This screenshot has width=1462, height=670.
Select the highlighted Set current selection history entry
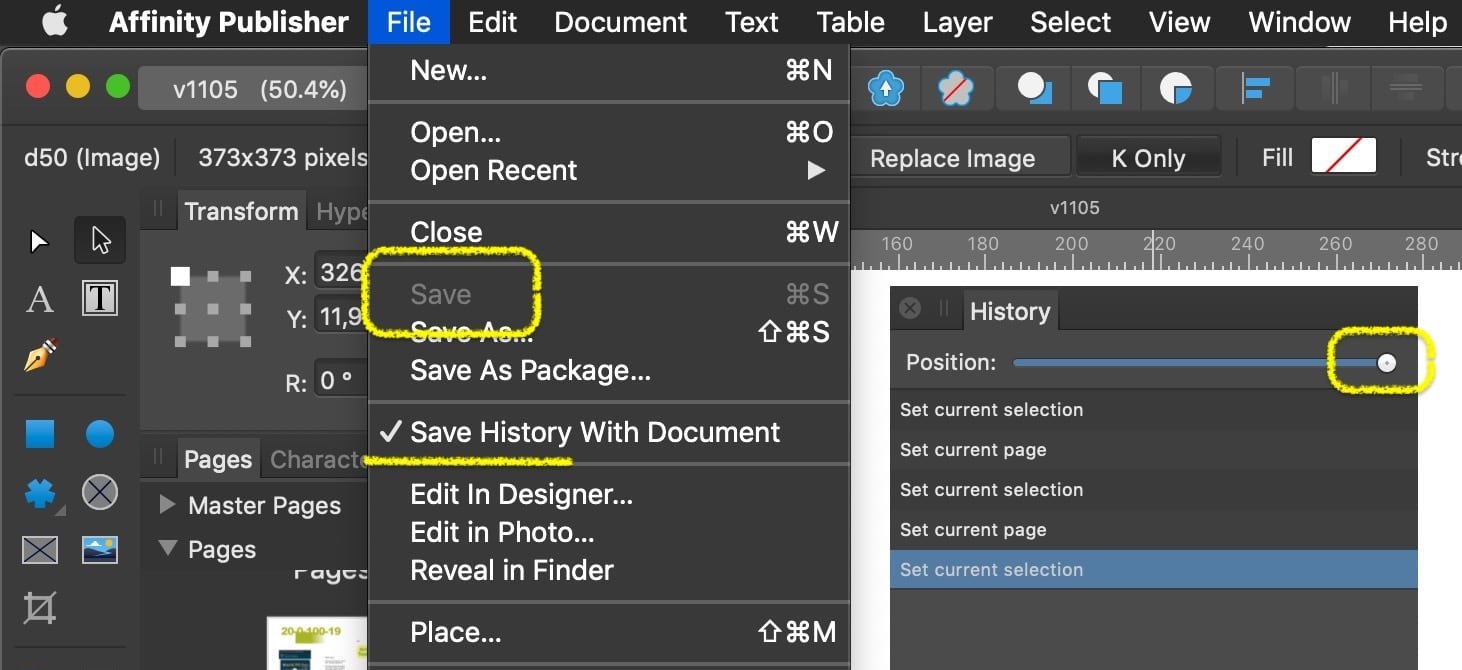coord(1154,569)
